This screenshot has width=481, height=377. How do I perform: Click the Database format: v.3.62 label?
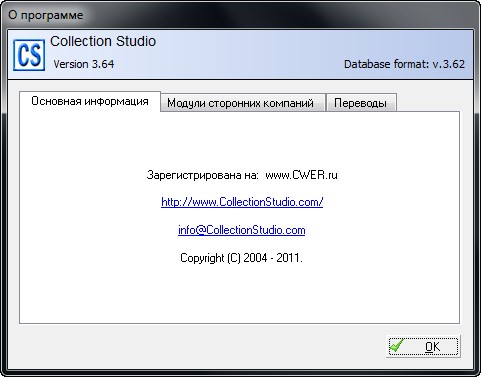404,64
